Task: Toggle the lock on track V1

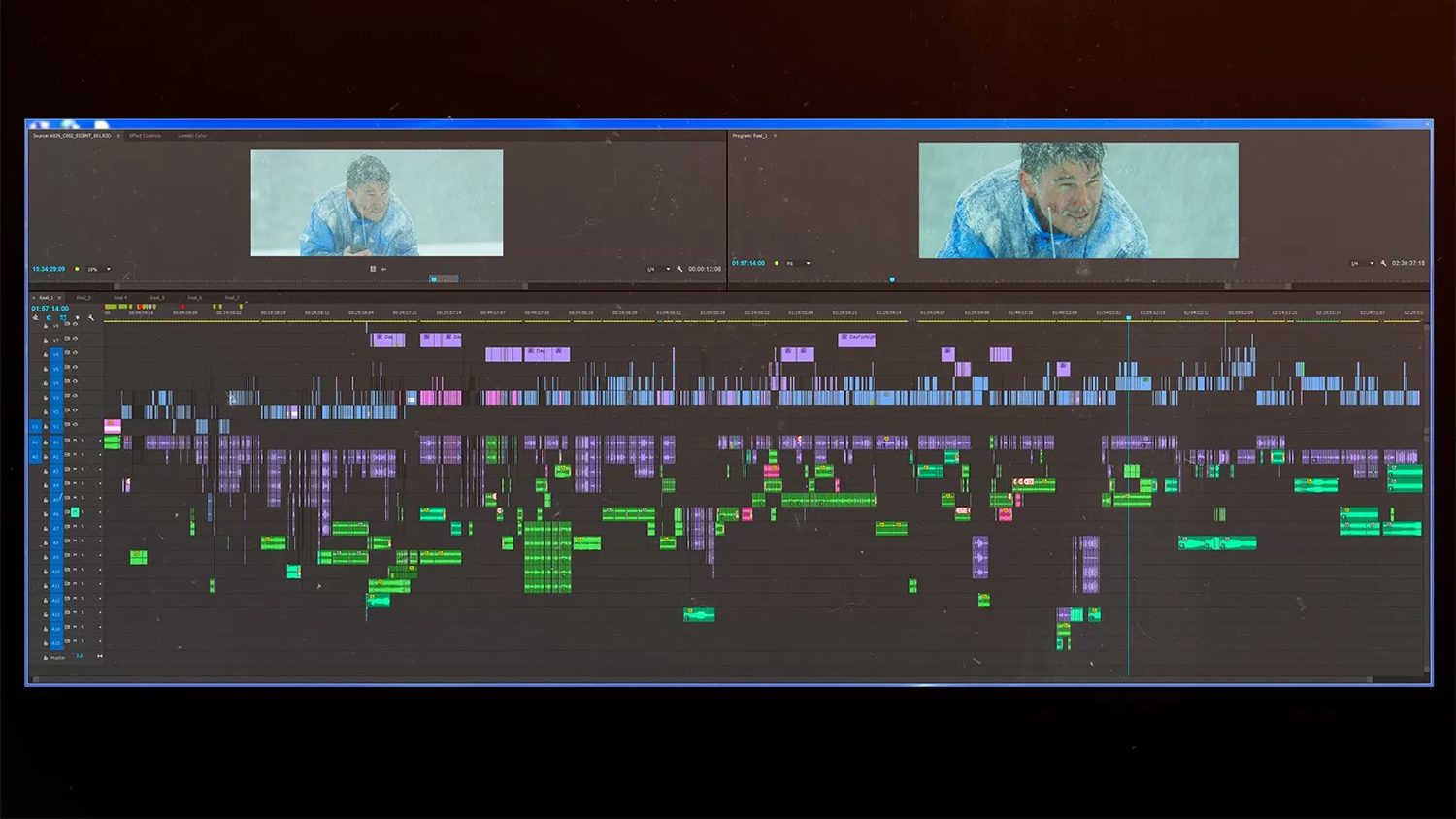Action: click(46, 427)
